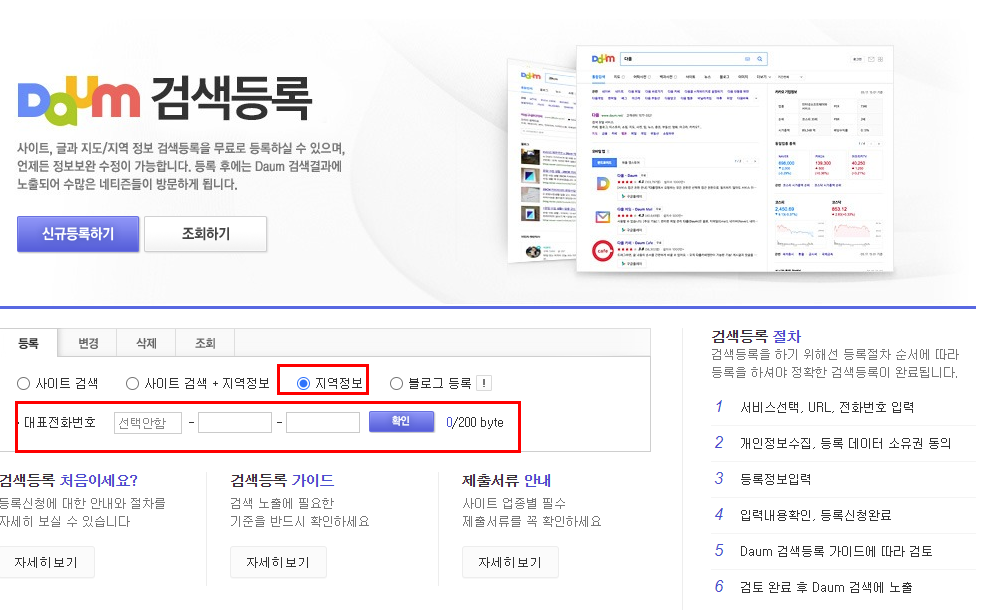The image size is (1003, 615).
Task: Select the 사이트 검색 + 지역정보 radio option
Action: pyautogui.click(x=132, y=383)
